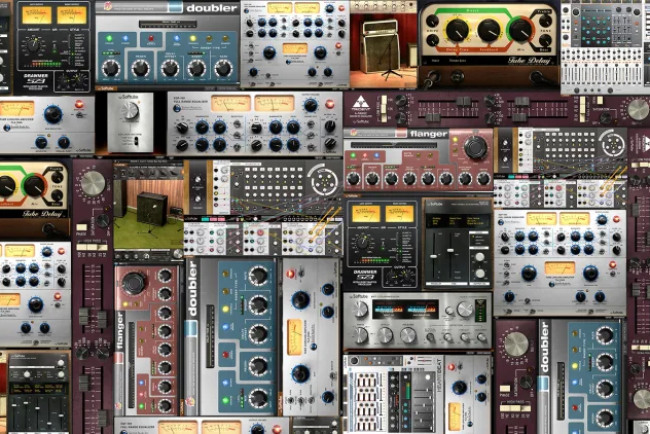
Task: Click the output volume knob on the EQF-100 equalizer
Action: click(310, 106)
